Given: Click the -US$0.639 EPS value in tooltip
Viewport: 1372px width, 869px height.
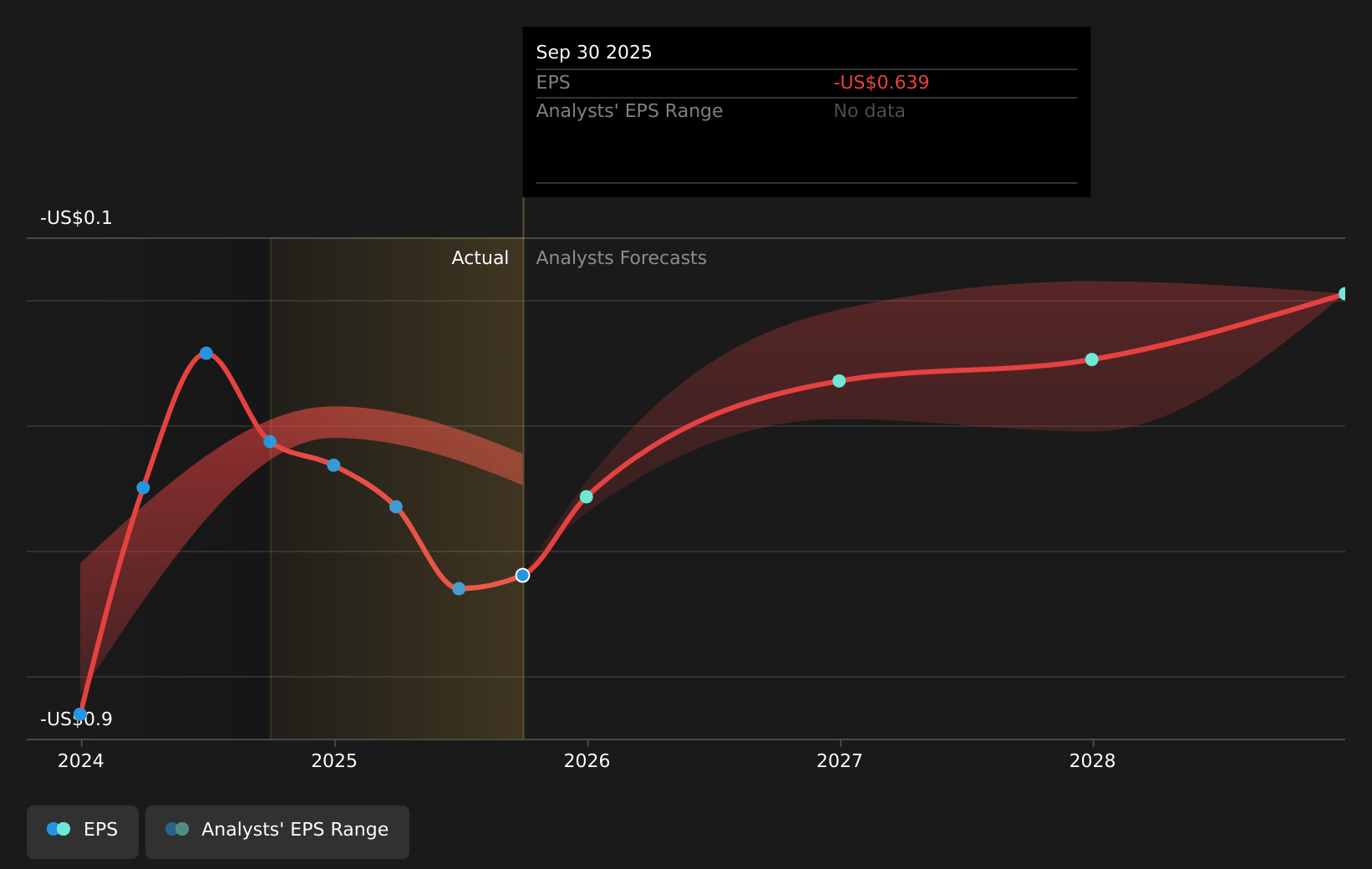Looking at the screenshot, I should (x=881, y=83).
